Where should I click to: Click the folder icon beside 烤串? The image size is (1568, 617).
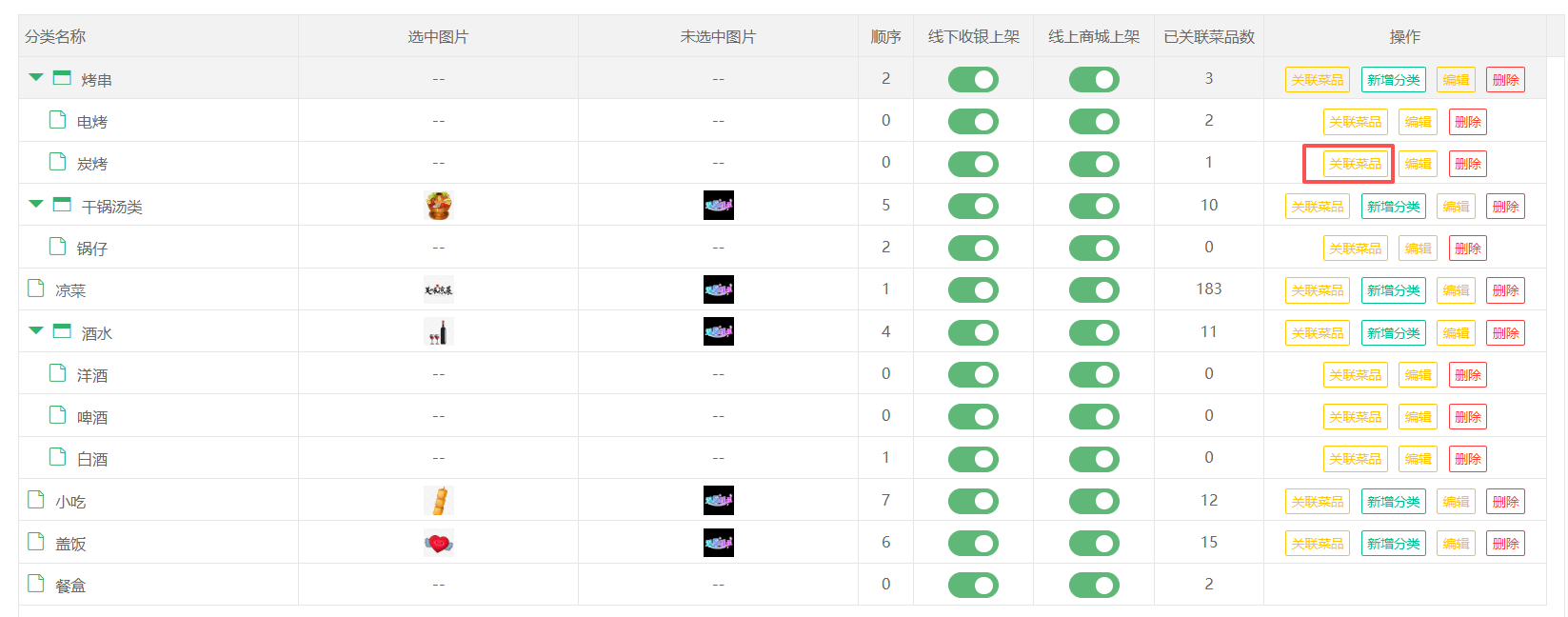click(62, 78)
